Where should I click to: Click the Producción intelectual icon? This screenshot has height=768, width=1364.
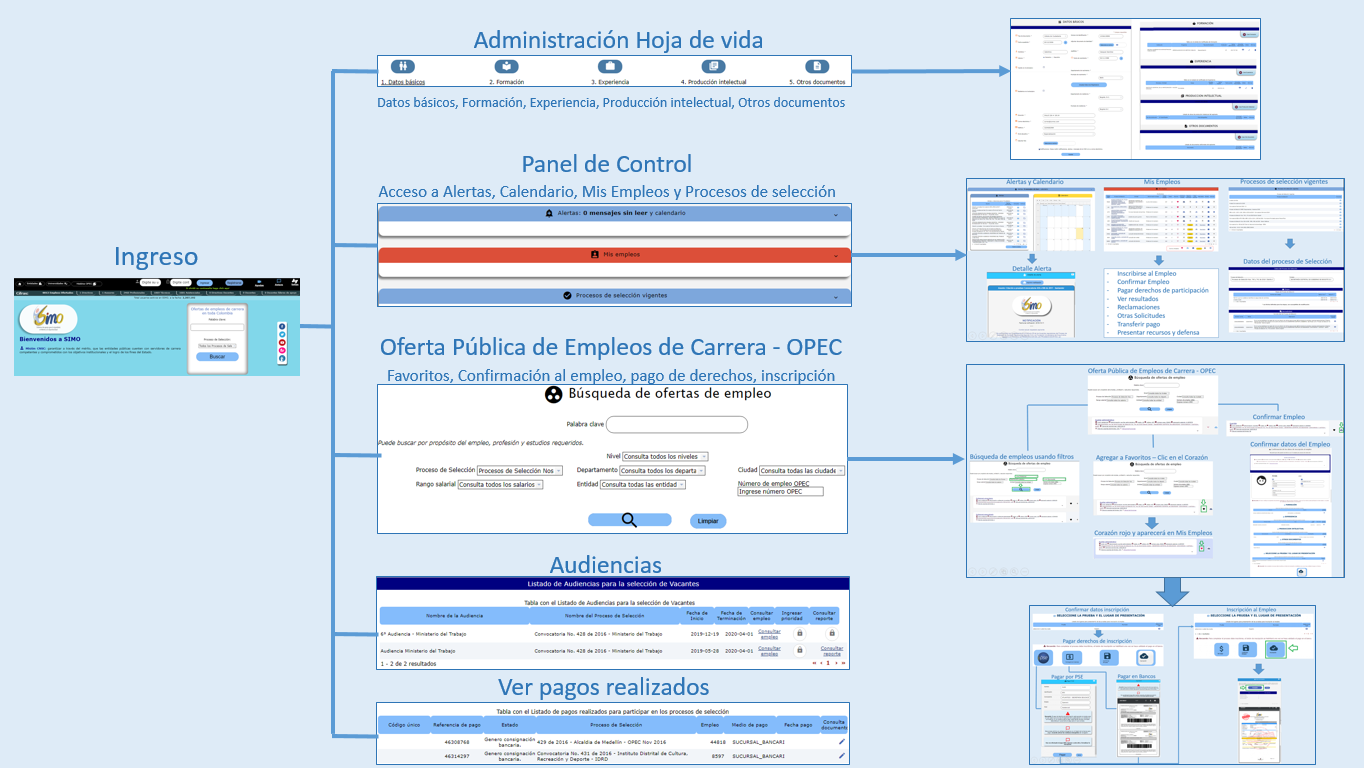(x=713, y=67)
